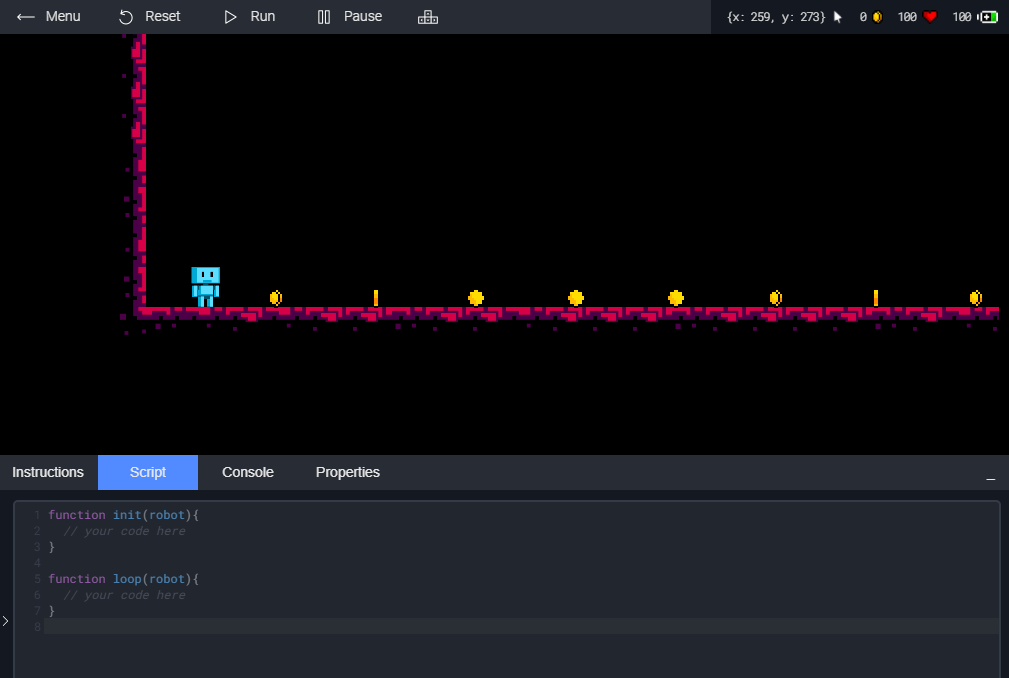Click empty line 8 in the code editor
1009x678 pixels.
tap(500, 627)
